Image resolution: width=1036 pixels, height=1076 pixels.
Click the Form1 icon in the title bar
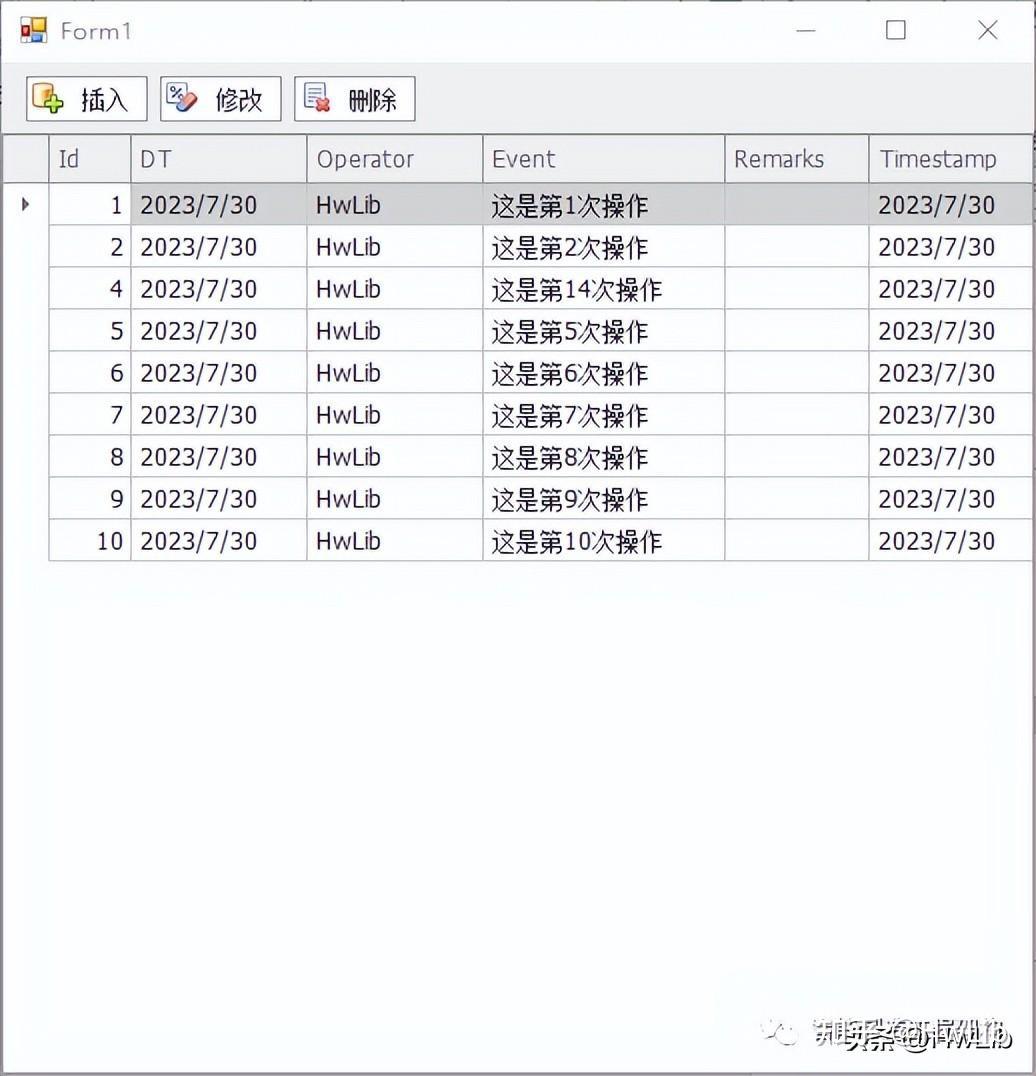pos(32,30)
